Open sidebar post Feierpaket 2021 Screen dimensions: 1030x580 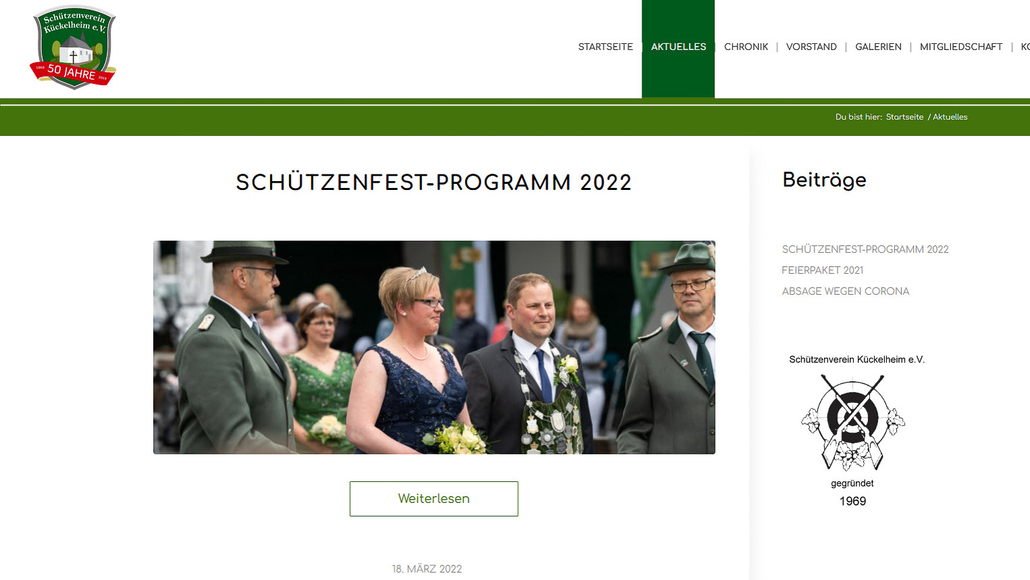[822, 270]
